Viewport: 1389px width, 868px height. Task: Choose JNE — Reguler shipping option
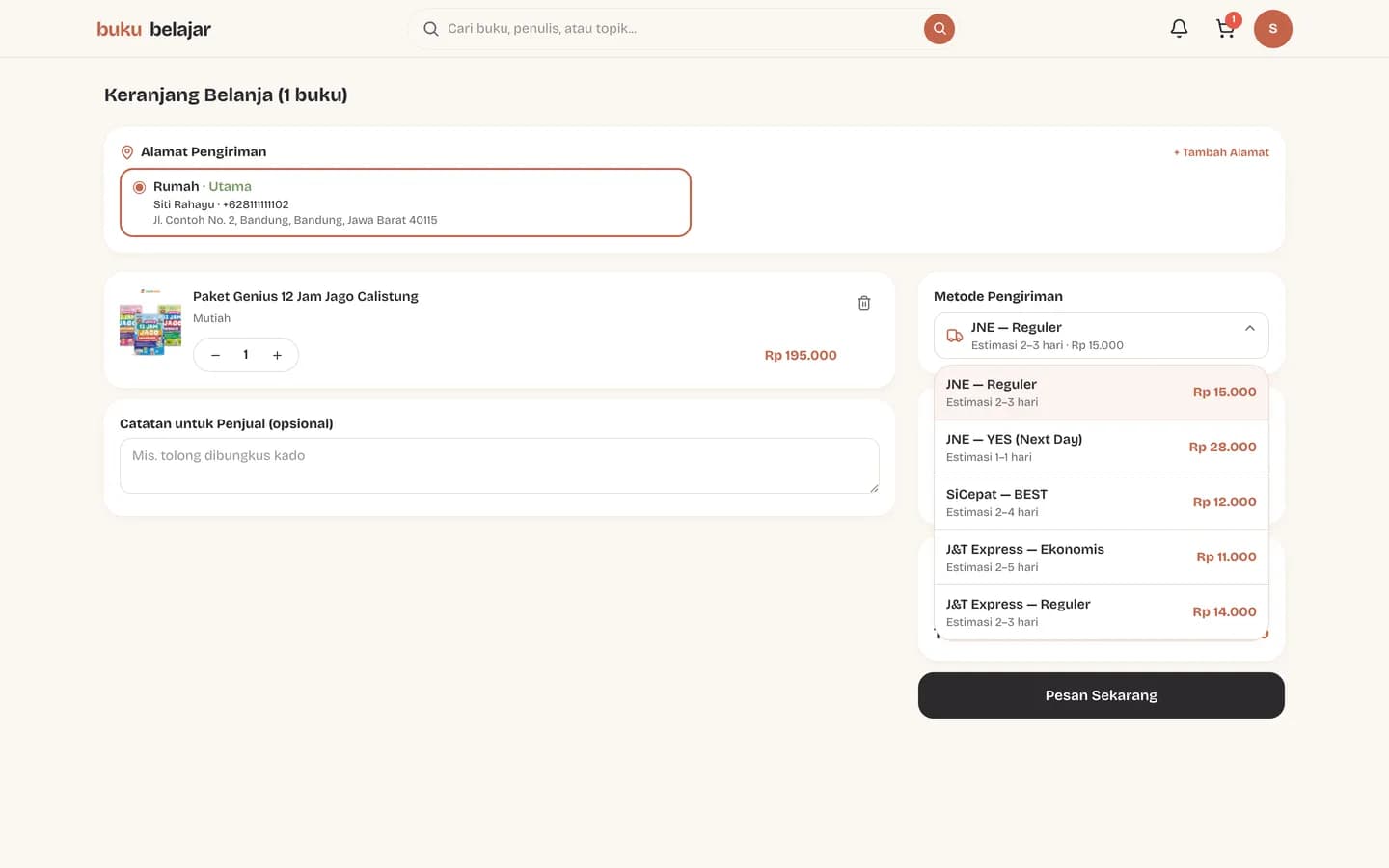[1102, 393]
